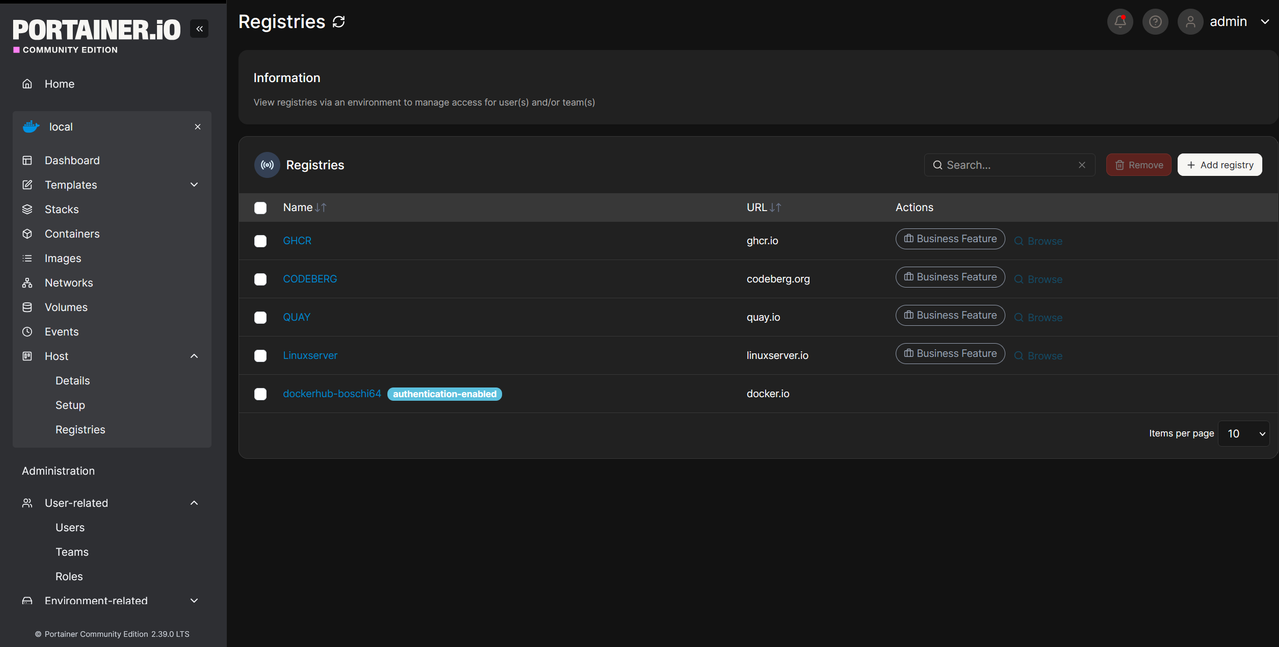Open the notifications bell icon
The width and height of the screenshot is (1279, 647).
pos(1120,22)
